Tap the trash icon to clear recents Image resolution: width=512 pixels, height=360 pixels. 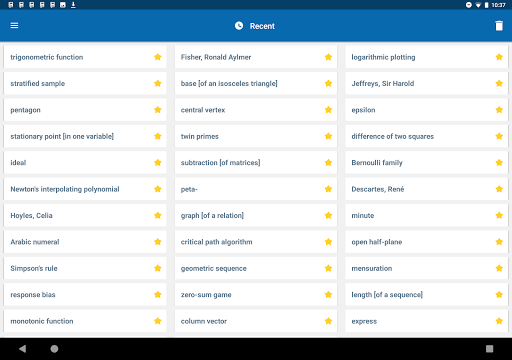499,26
